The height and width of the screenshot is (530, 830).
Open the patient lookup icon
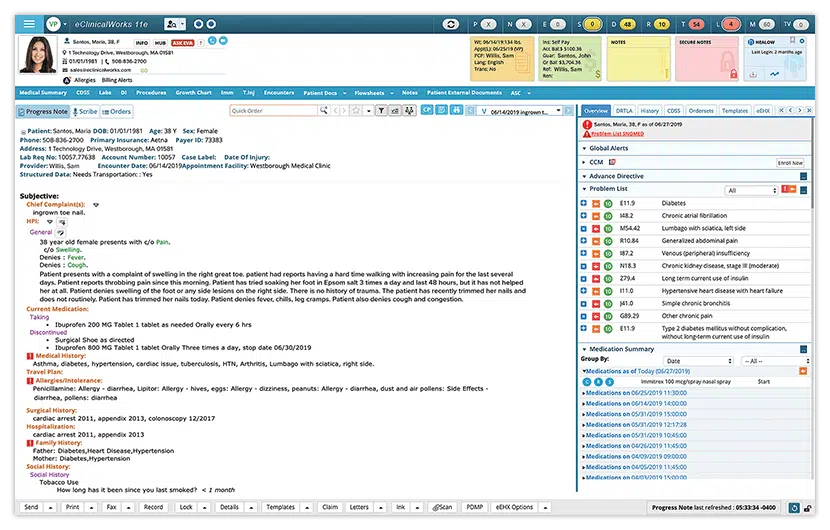coord(175,23)
